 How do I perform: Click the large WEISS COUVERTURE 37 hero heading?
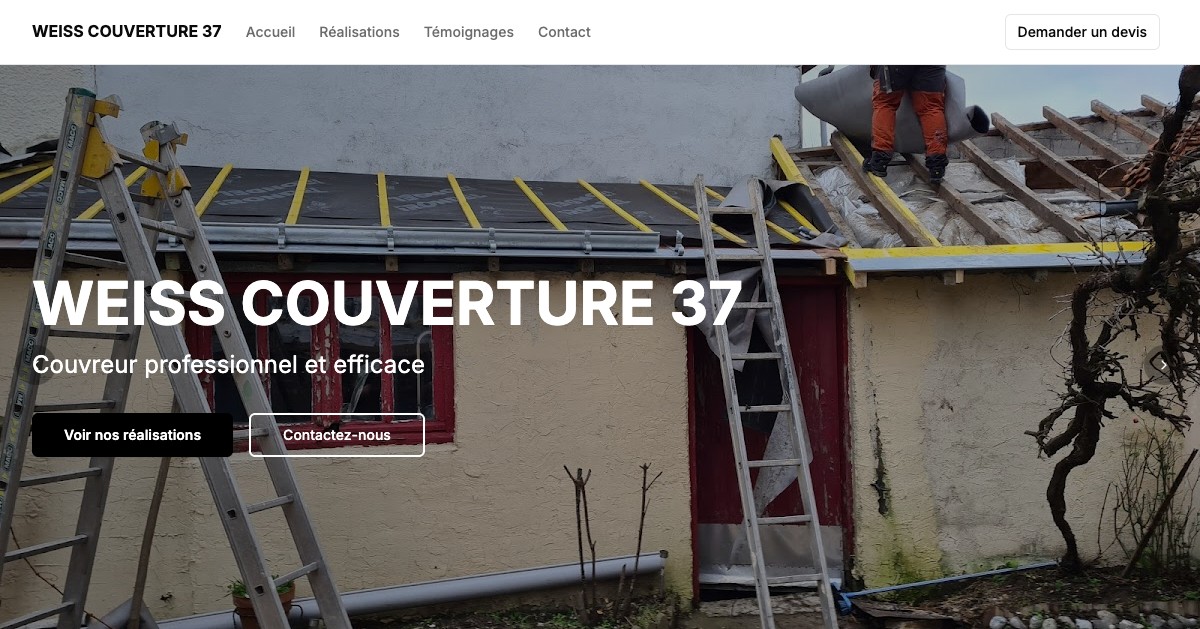click(x=387, y=302)
